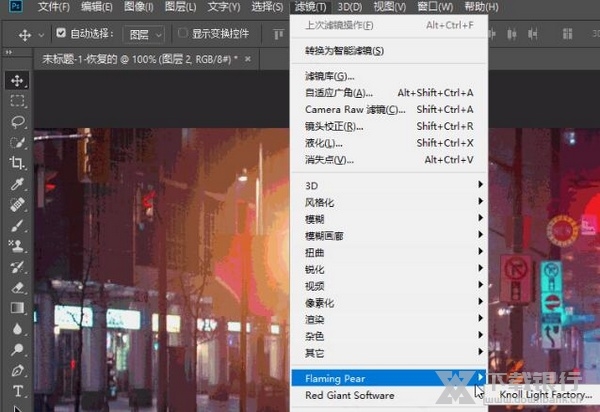Choose 自适应广角(A) filter
600x412 pixels.
pyautogui.click(x=389, y=93)
